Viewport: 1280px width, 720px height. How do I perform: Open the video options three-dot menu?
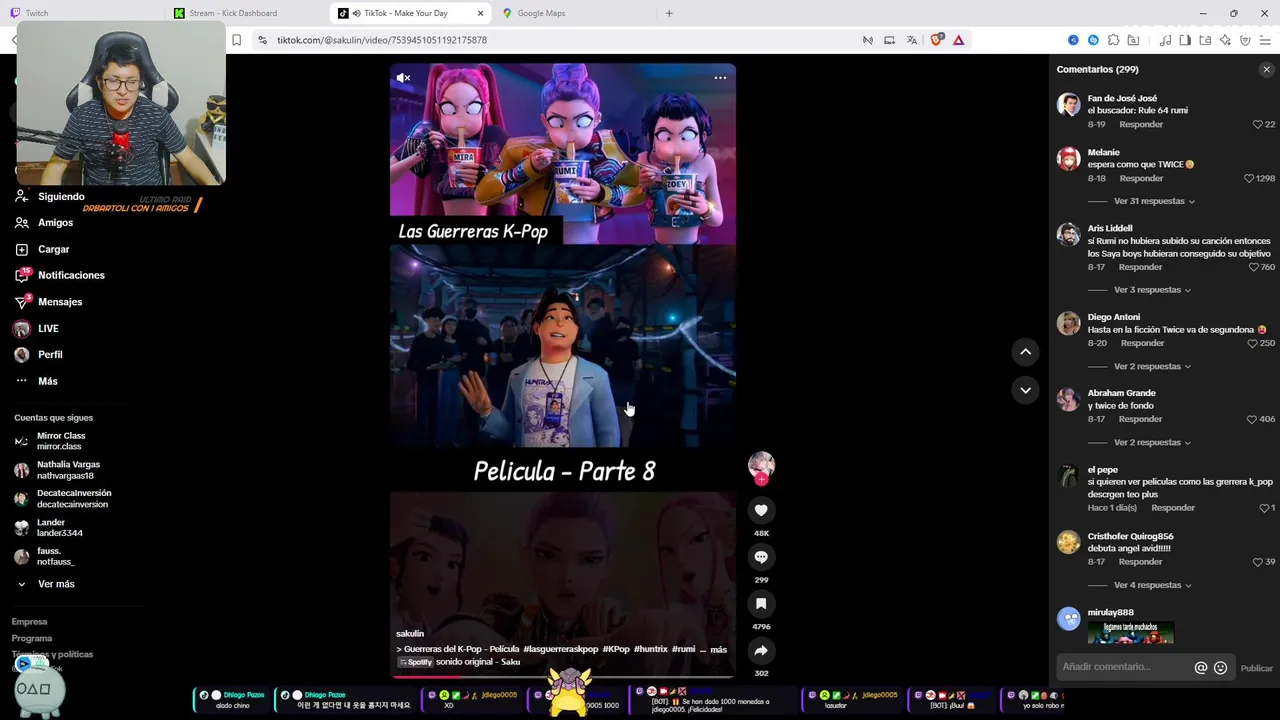tap(720, 77)
